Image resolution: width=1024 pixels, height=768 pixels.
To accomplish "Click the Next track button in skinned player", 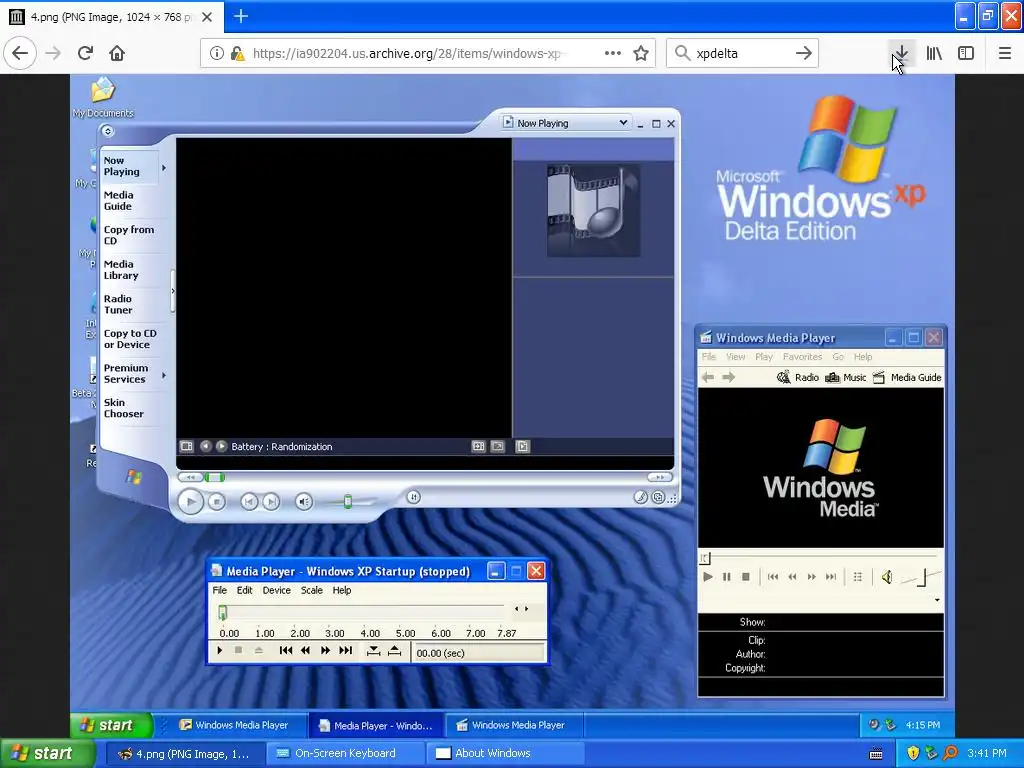I will [271, 502].
